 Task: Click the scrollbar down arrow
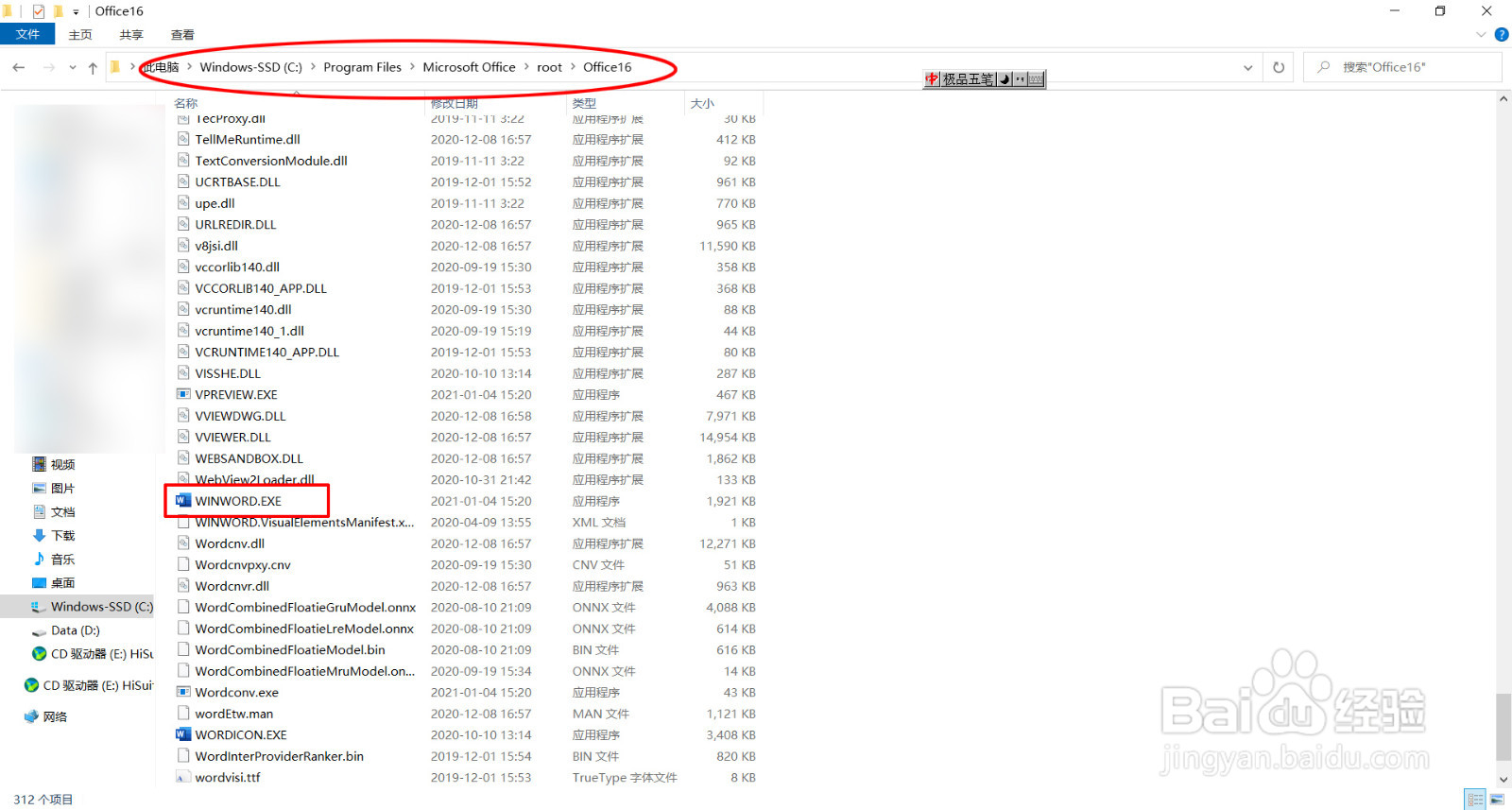(x=1503, y=780)
